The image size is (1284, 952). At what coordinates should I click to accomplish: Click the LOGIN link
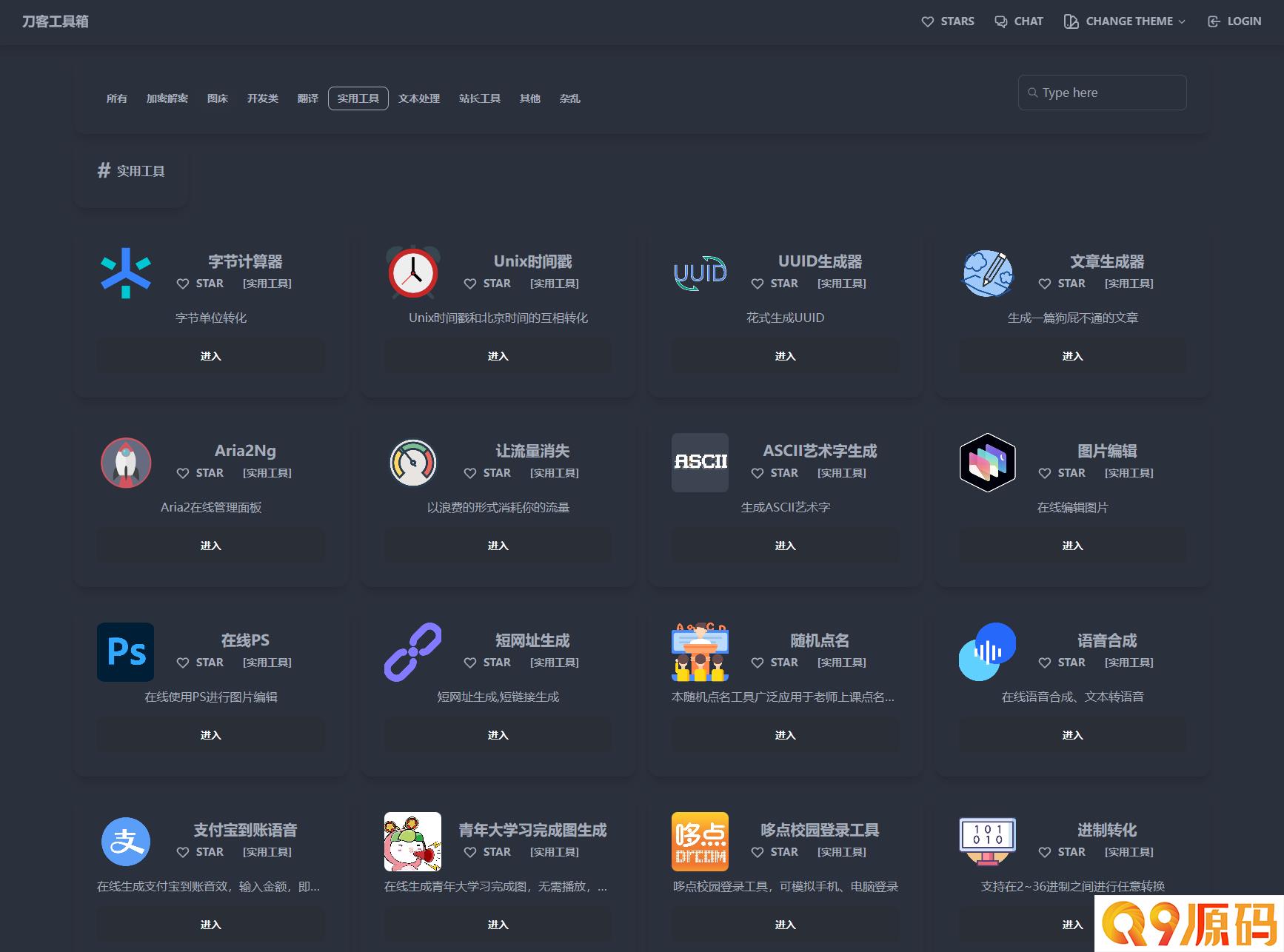click(1234, 21)
